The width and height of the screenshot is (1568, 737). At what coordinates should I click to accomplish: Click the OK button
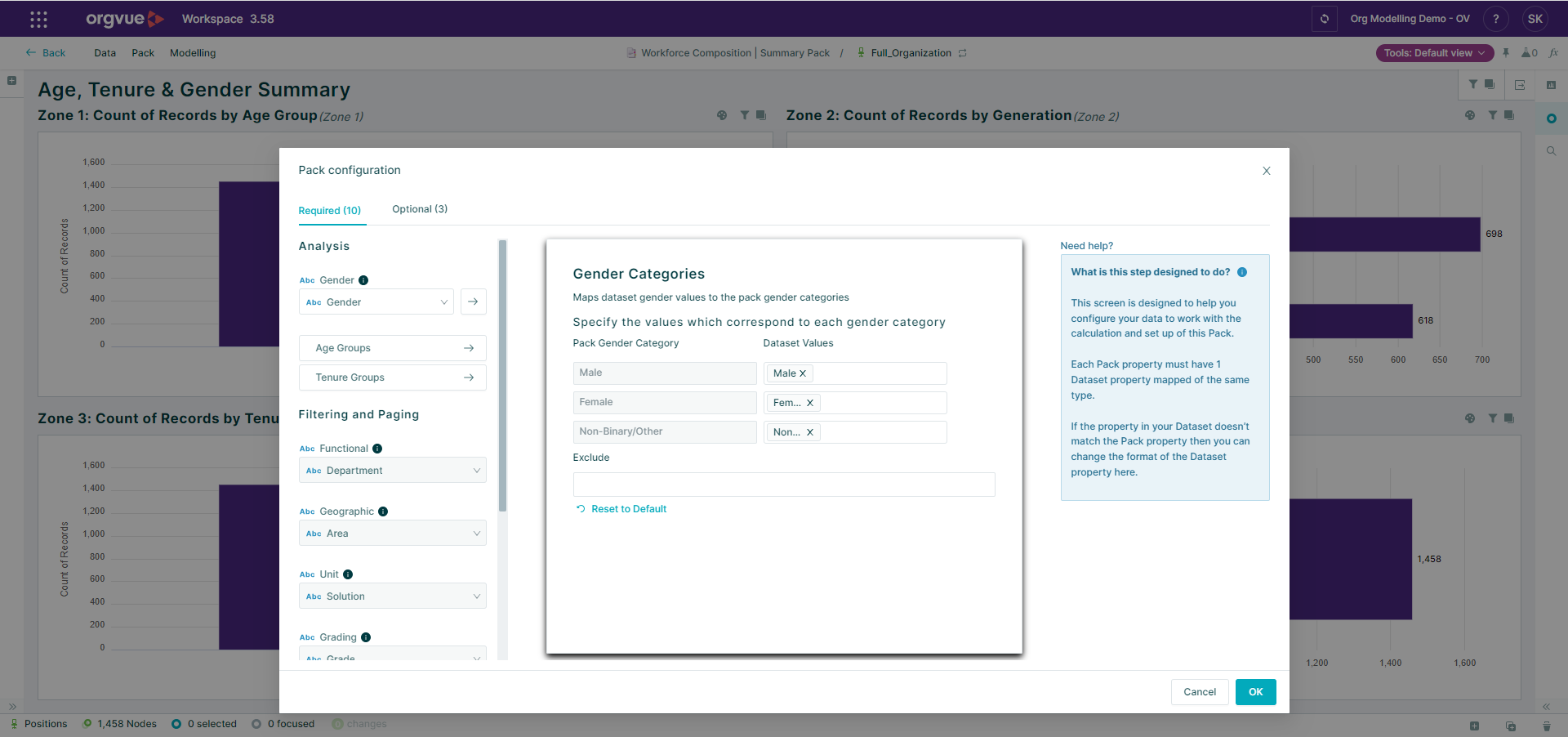click(x=1255, y=692)
